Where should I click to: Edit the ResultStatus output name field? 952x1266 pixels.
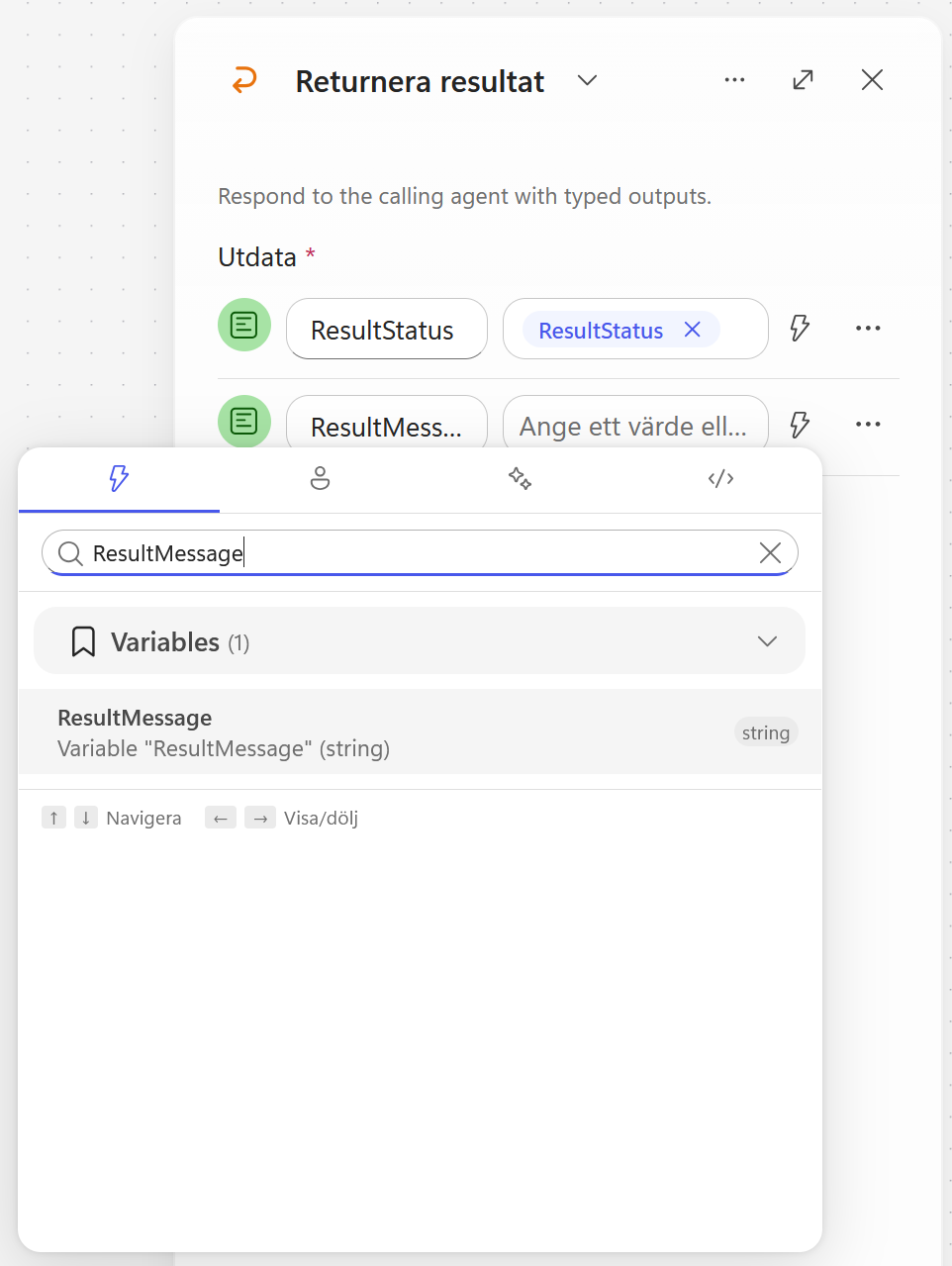(387, 329)
